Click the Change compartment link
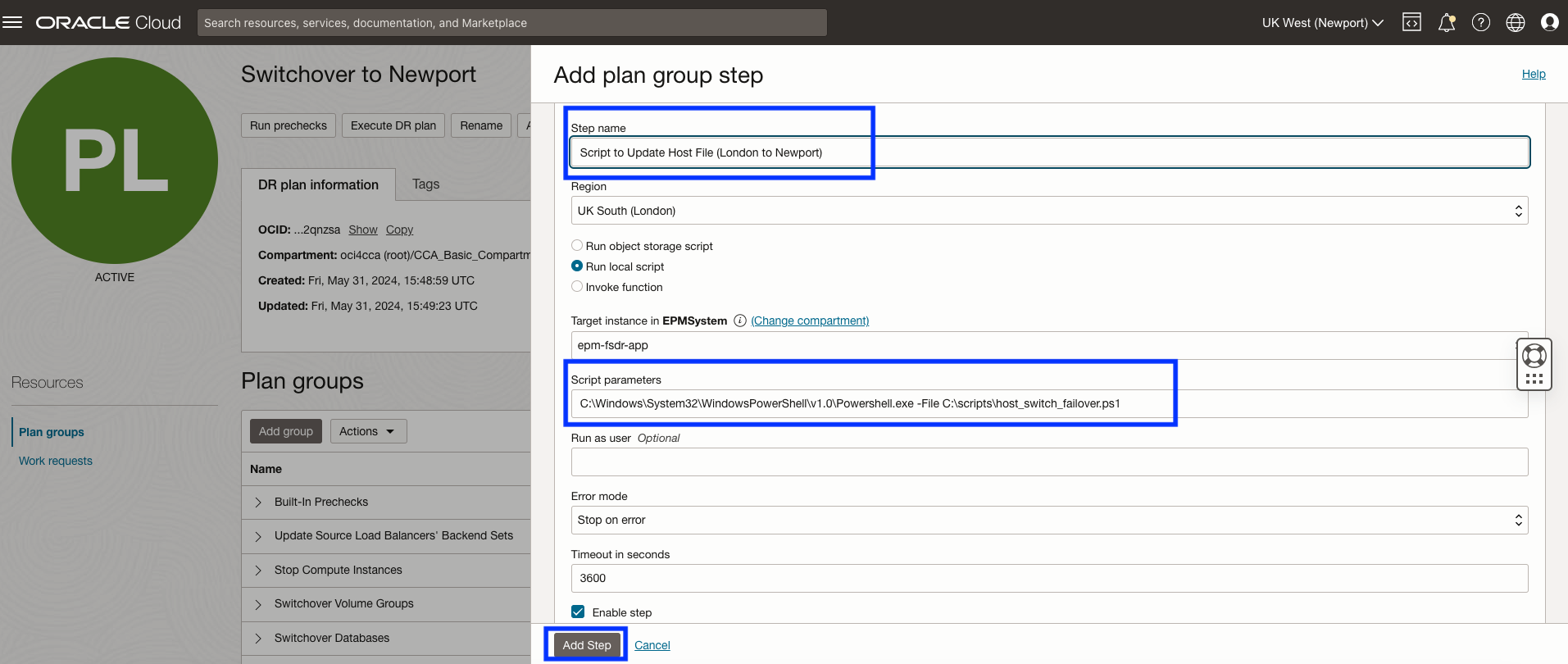The image size is (1568, 664). [x=810, y=321]
